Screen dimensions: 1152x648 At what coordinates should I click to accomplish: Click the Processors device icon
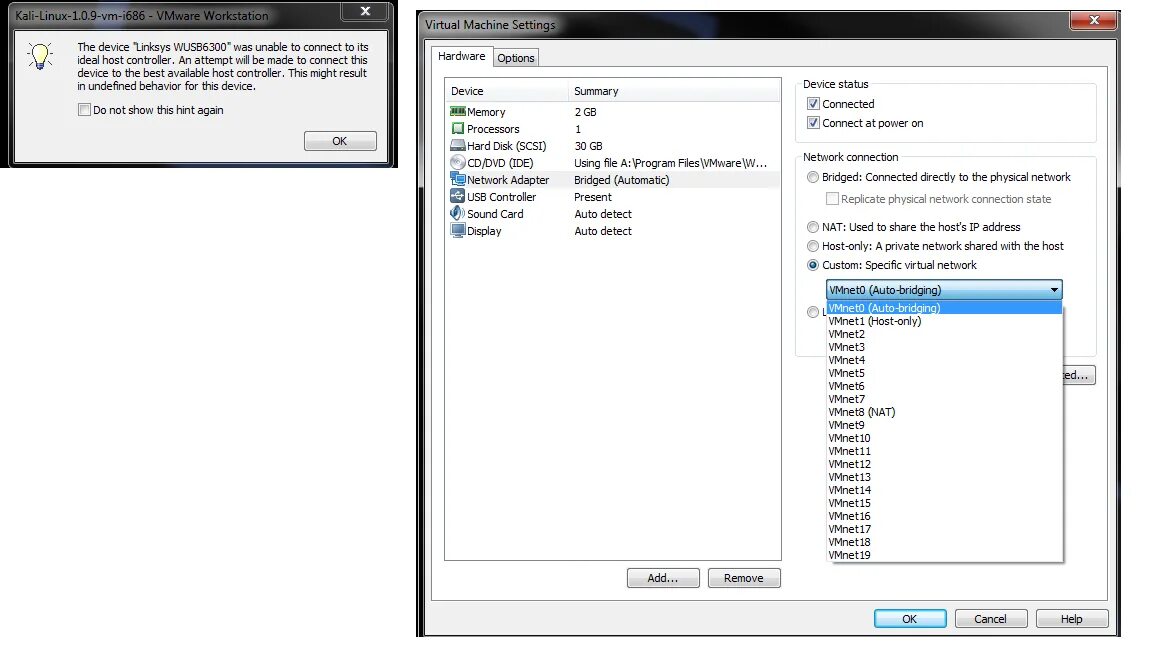(x=458, y=129)
